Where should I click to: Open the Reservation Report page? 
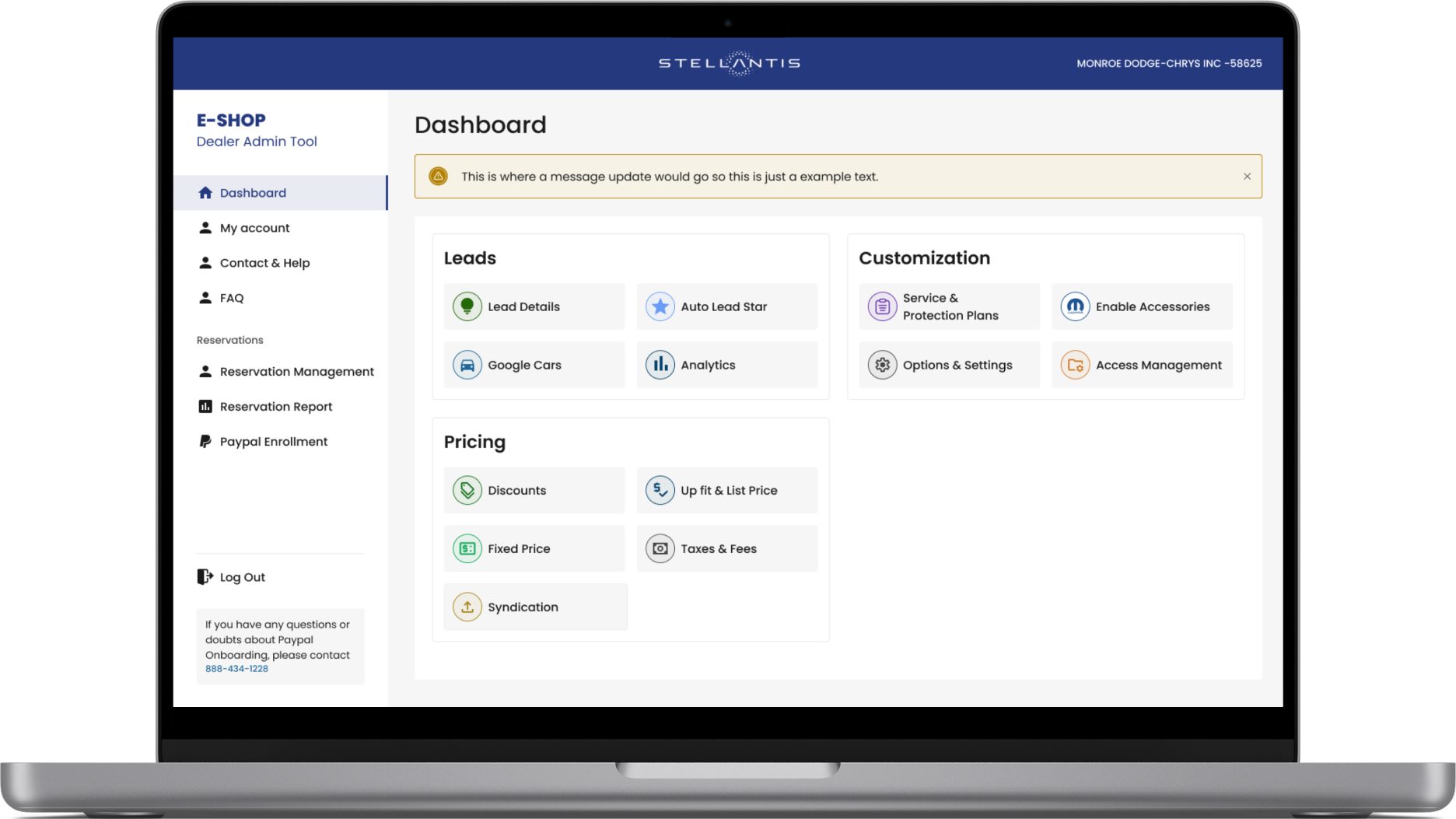pos(275,407)
